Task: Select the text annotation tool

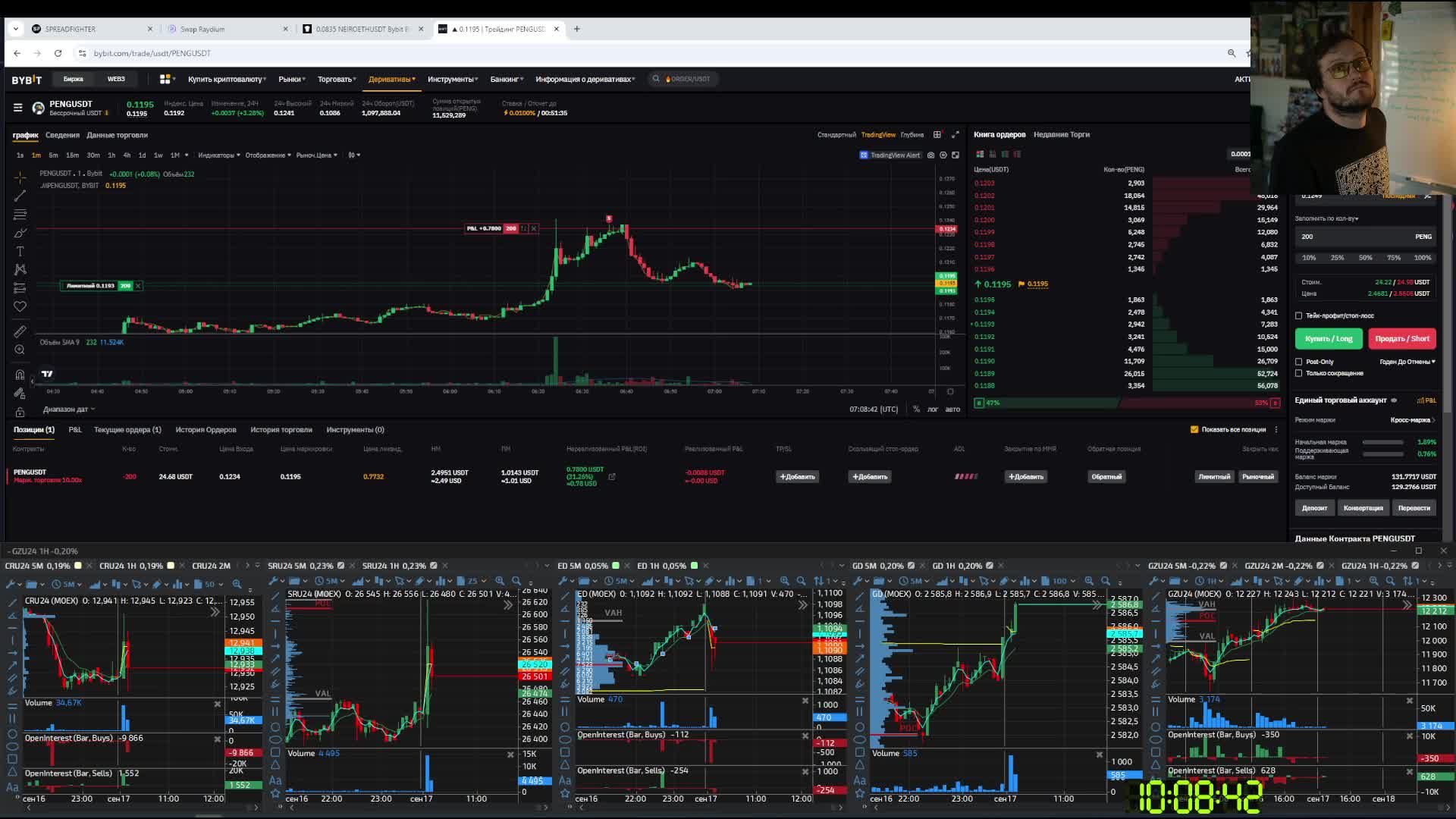Action: coord(20,251)
